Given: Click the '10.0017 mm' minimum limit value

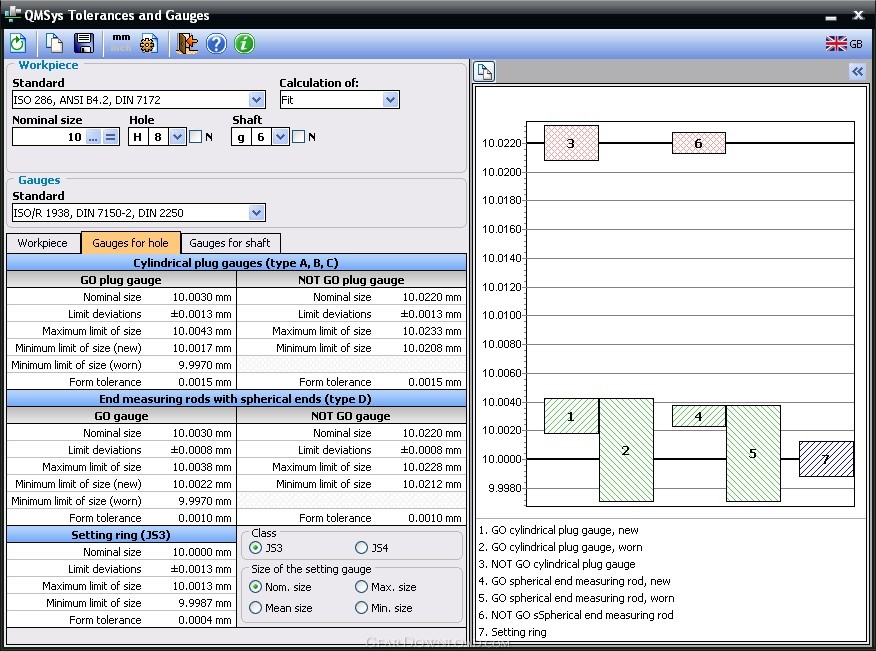Looking at the screenshot, I should (202, 348).
